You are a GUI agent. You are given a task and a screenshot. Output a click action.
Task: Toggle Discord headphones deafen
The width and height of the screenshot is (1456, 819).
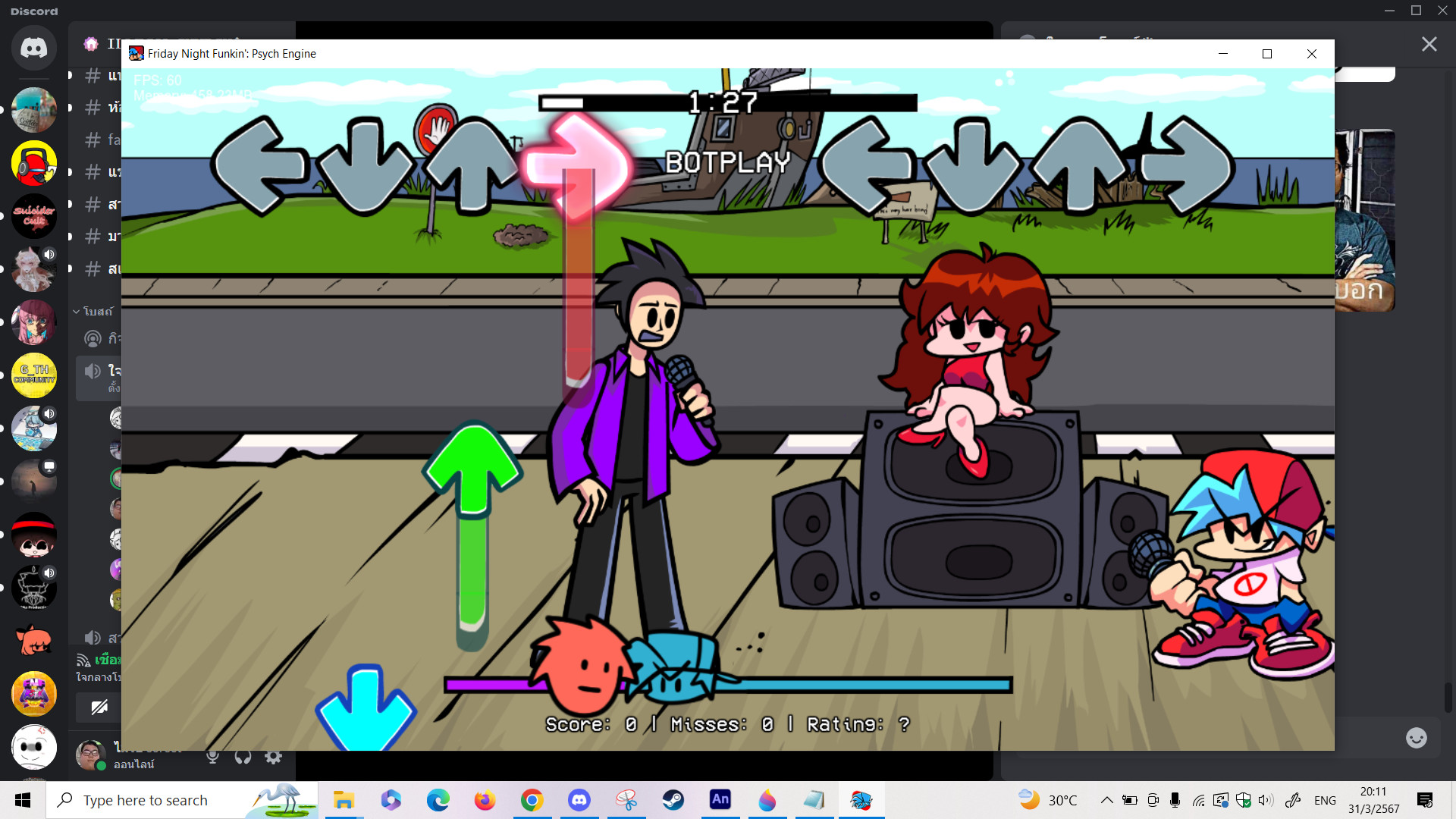point(243,756)
